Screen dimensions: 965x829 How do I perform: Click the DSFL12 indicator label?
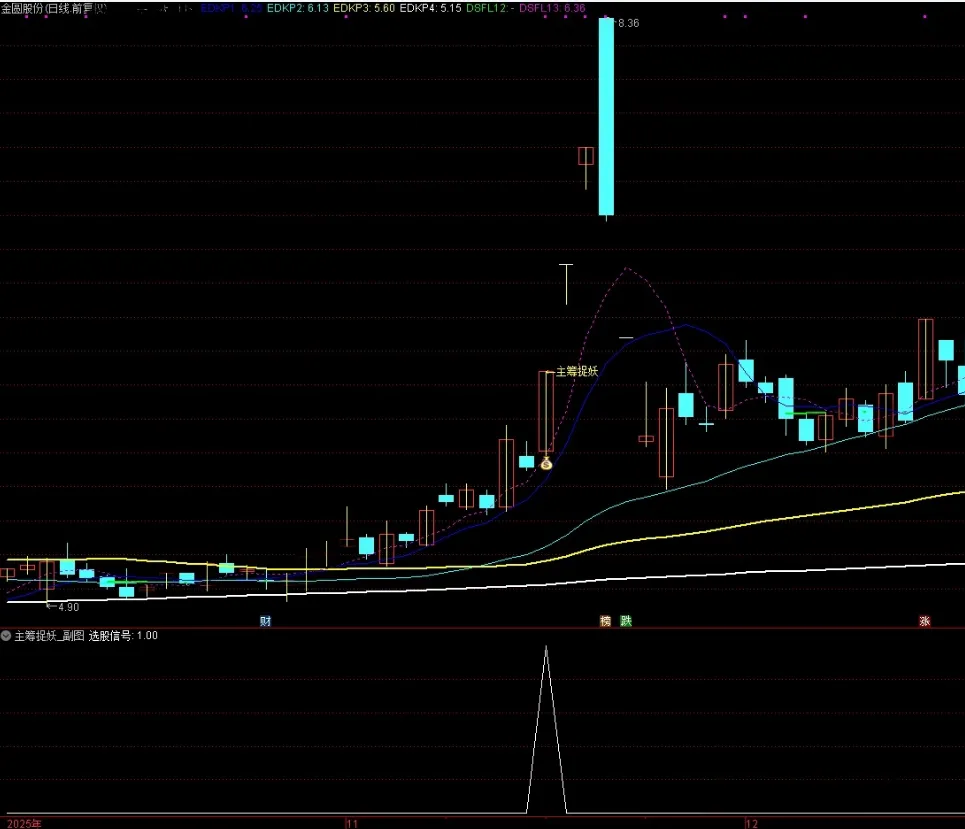click(x=490, y=9)
